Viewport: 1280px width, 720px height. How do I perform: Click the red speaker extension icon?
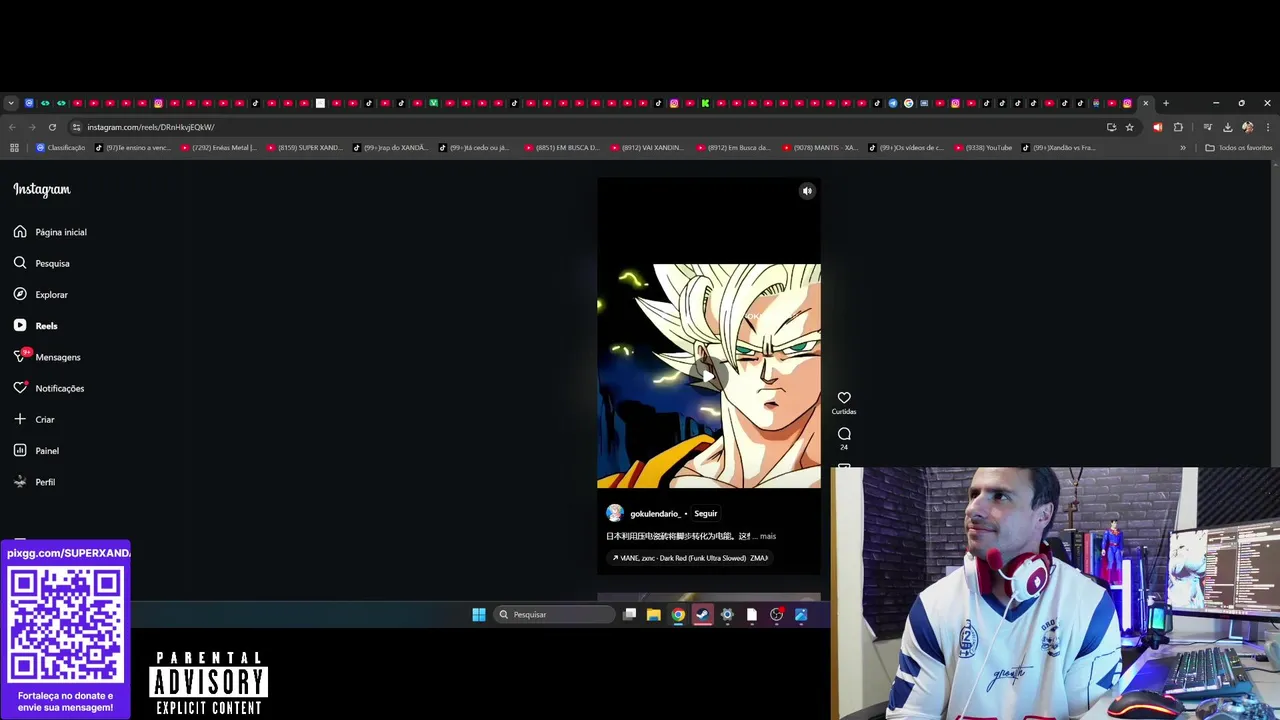pyautogui.click(x=1158, y=127)
